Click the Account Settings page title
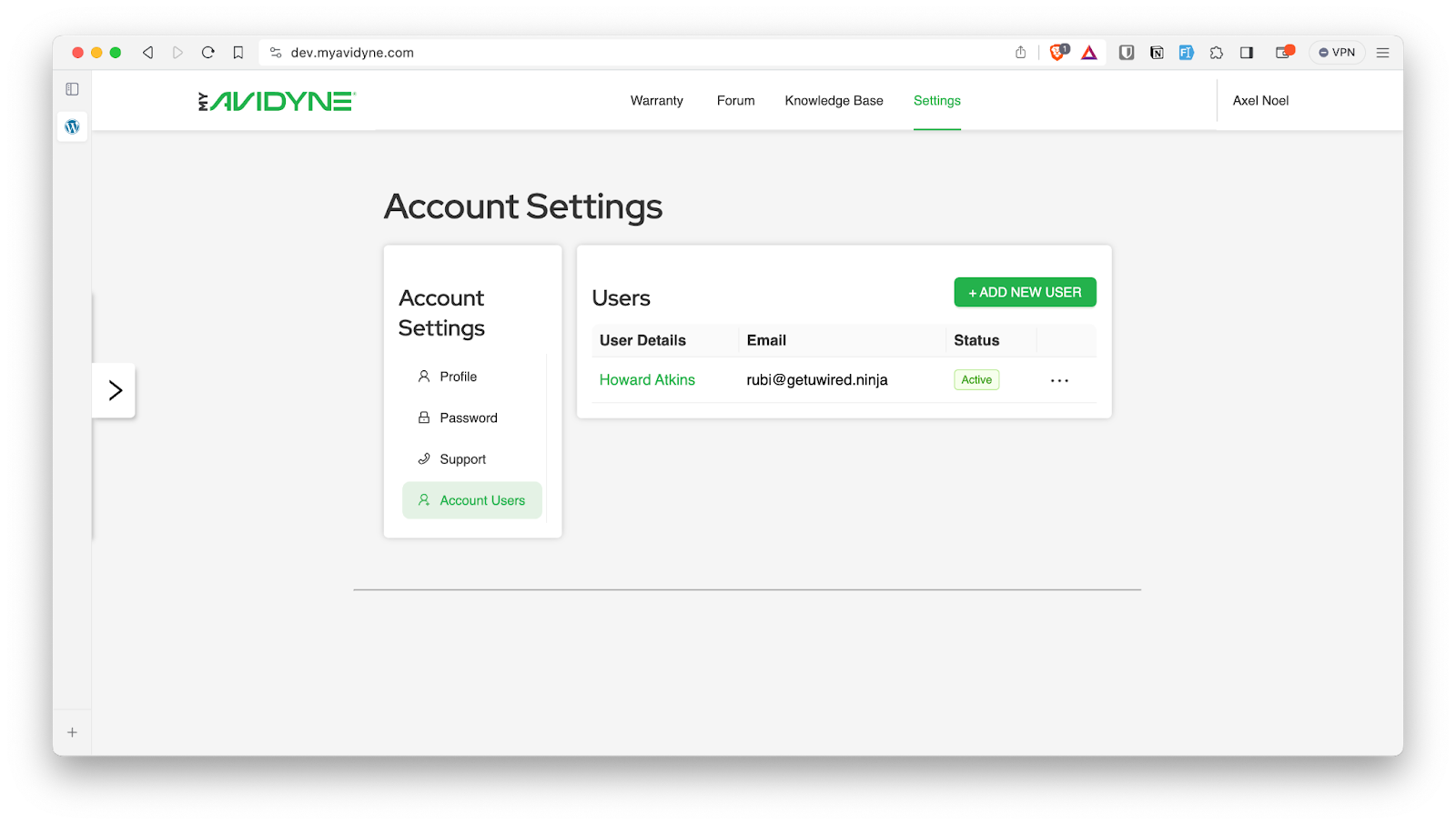1456x825 pixels. [523, 206]
